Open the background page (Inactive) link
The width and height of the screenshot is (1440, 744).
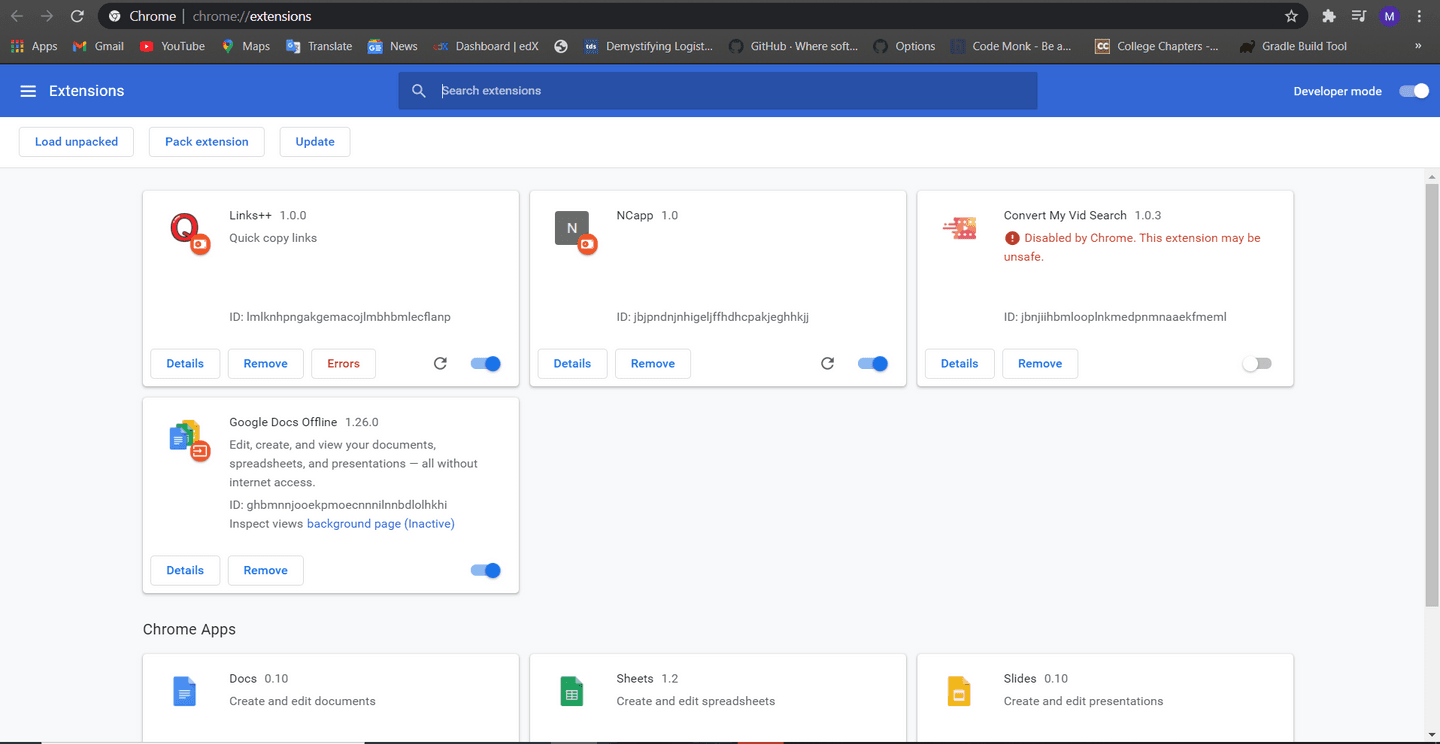[x=381, y=524]
